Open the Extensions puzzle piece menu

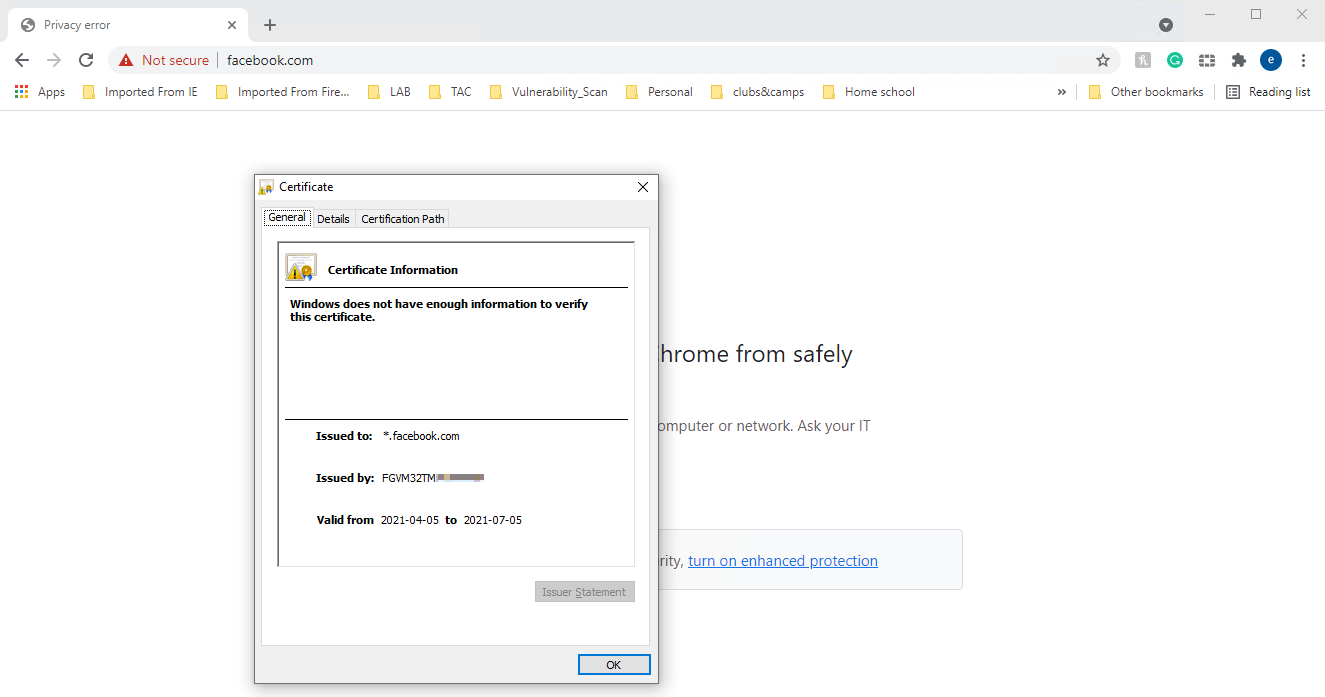1238,60
